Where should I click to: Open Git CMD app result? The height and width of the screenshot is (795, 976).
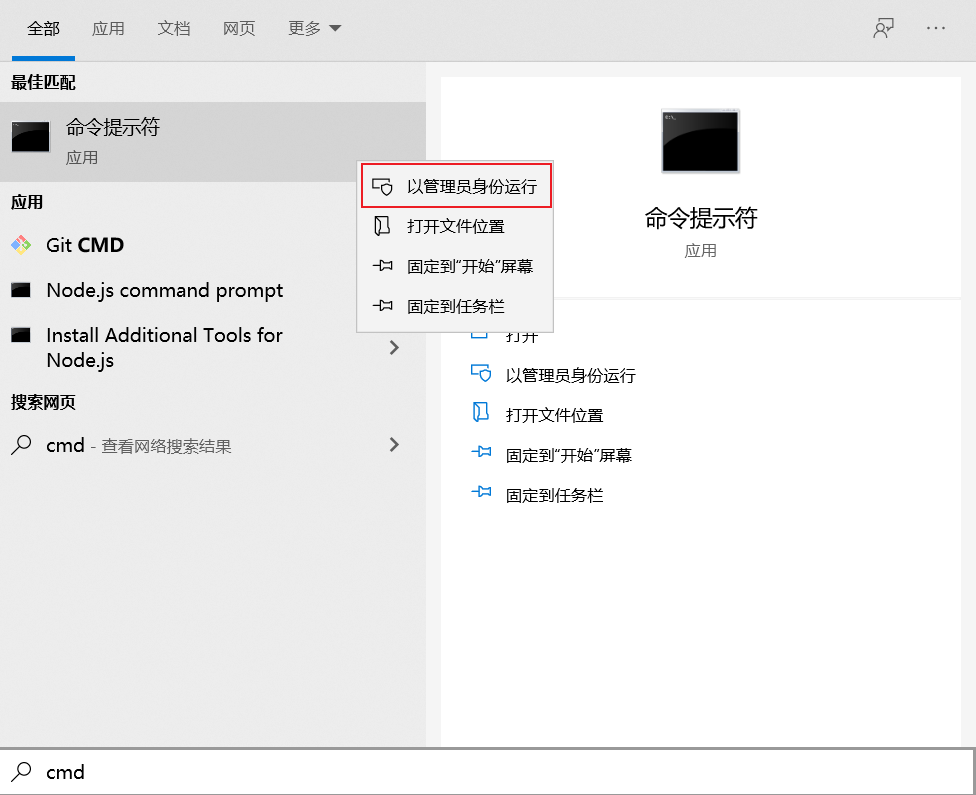pos(213,245)
